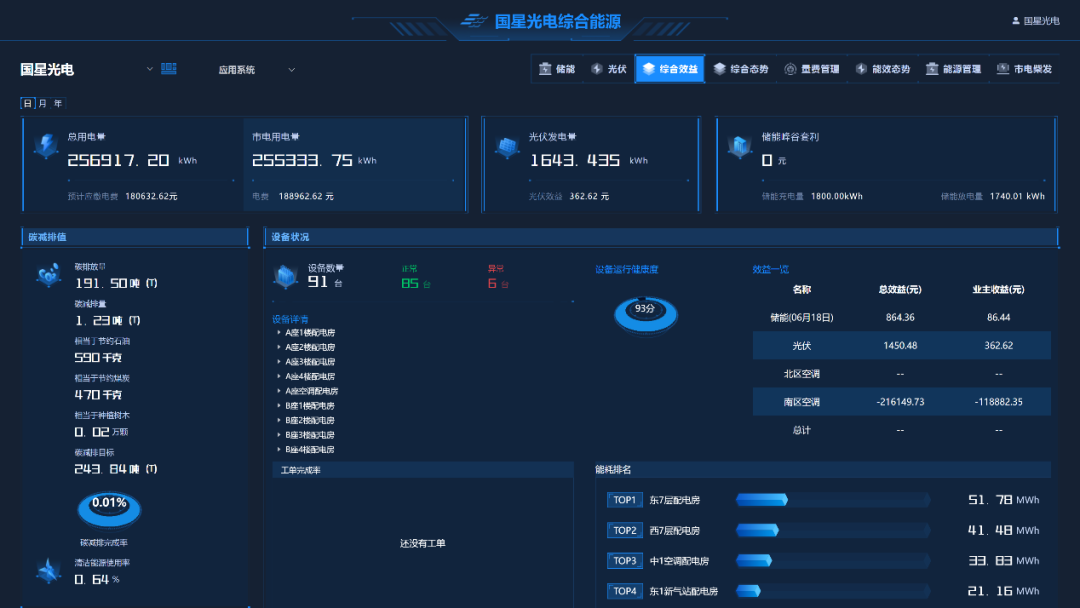Click the user avatar icon for 国星光电
Screen dimensions: 1080x608
pos(1016,20)
